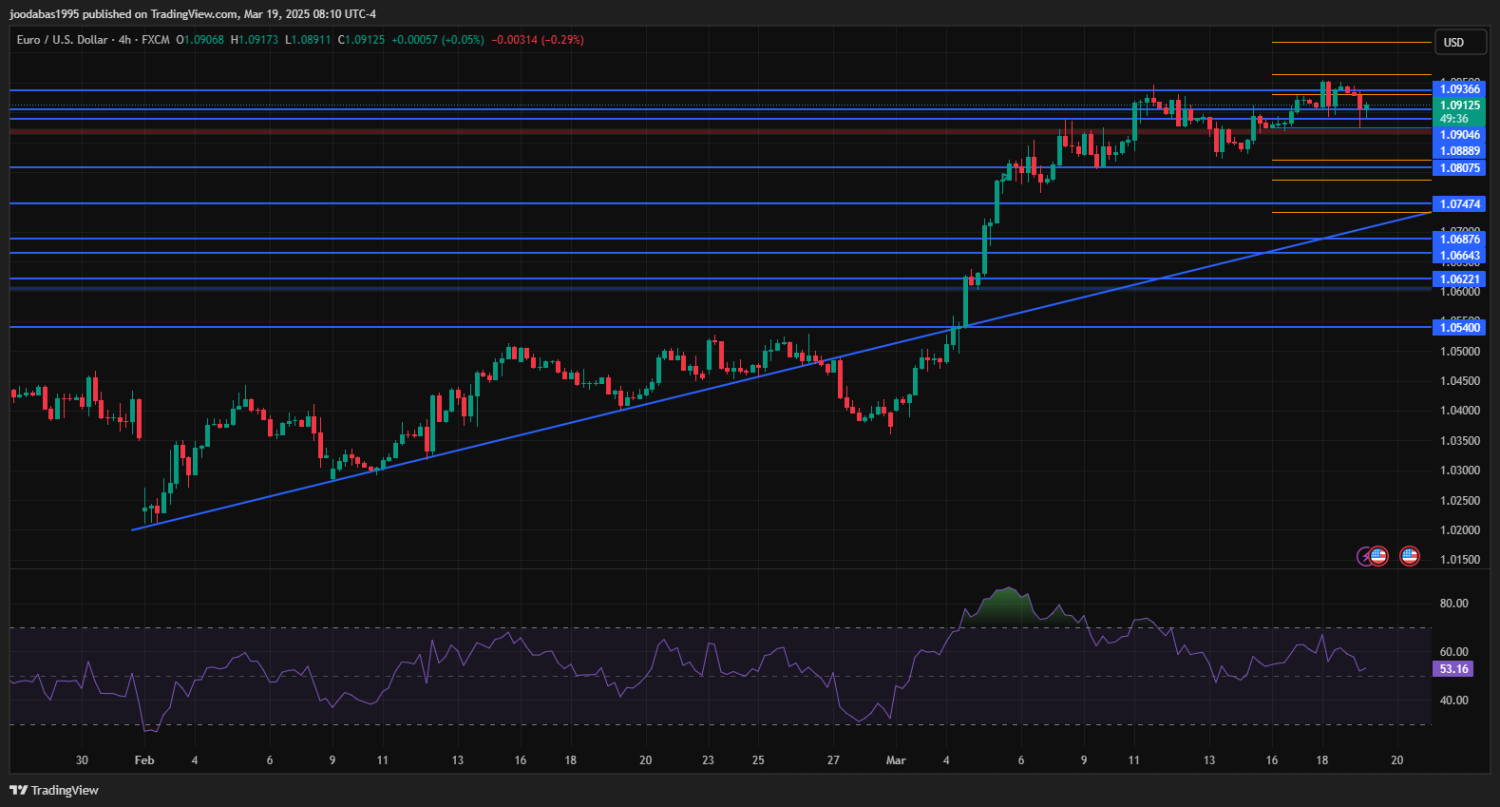
Task: Click the green current price label 1.09125
Action: pyautogui.click(x=1460, y=105)
